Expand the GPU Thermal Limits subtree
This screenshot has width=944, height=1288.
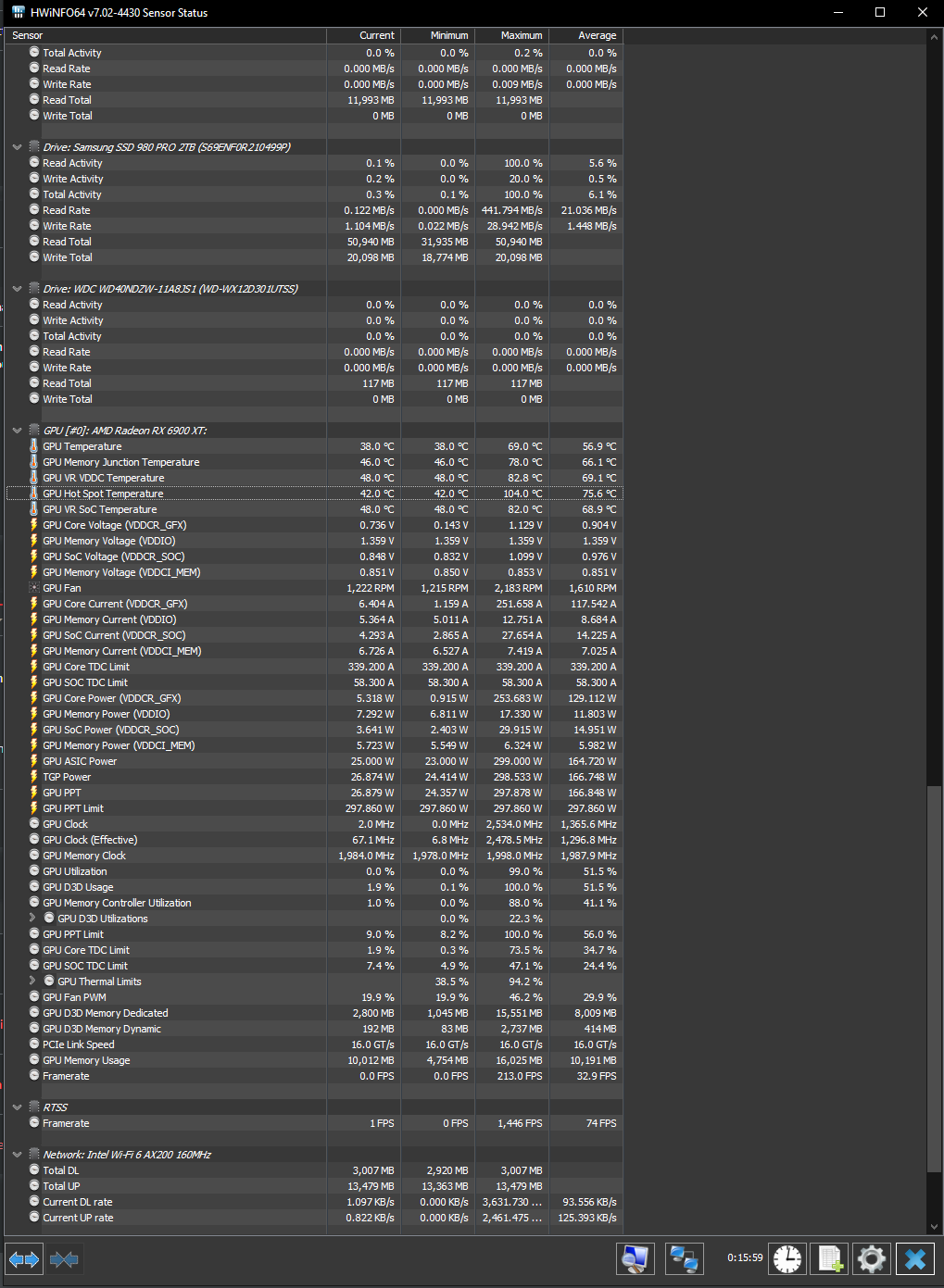(32, 982)
